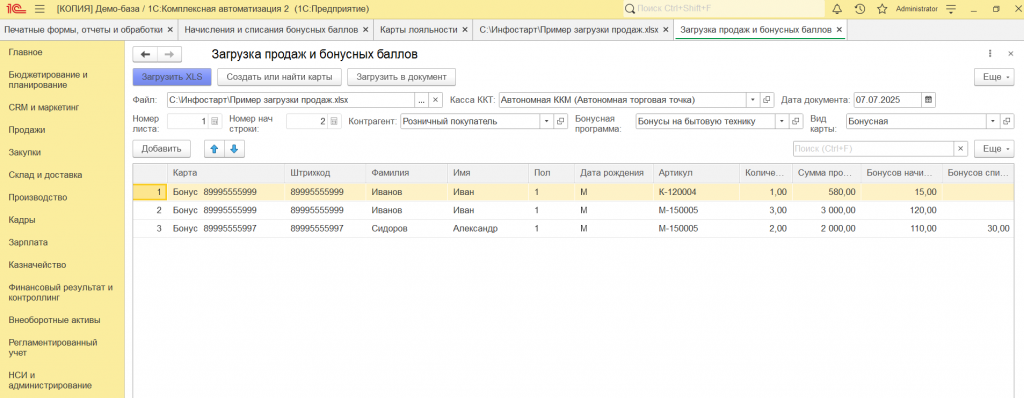This screenshot has height=398, width=1024.
Task: Open notifications bell icon
Action: (838, 9)
